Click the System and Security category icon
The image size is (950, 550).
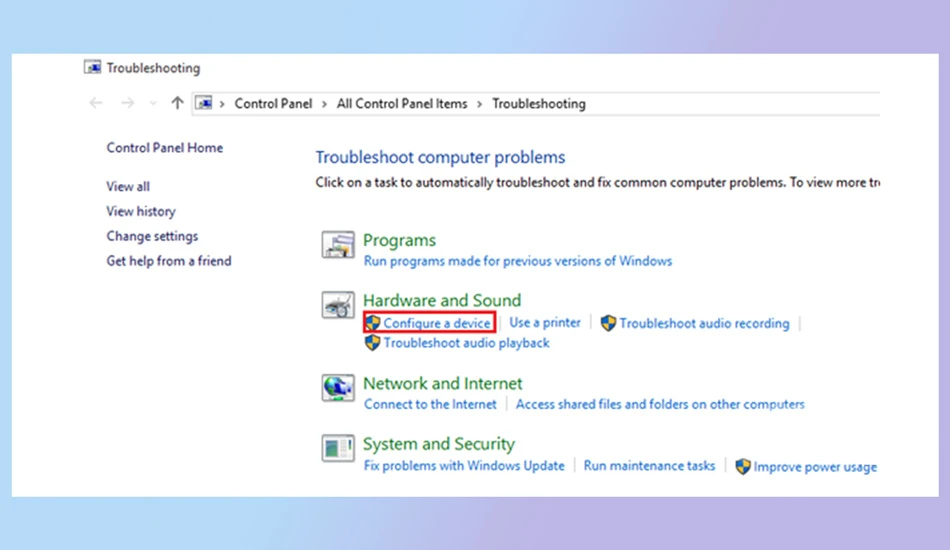pos(337,448)
